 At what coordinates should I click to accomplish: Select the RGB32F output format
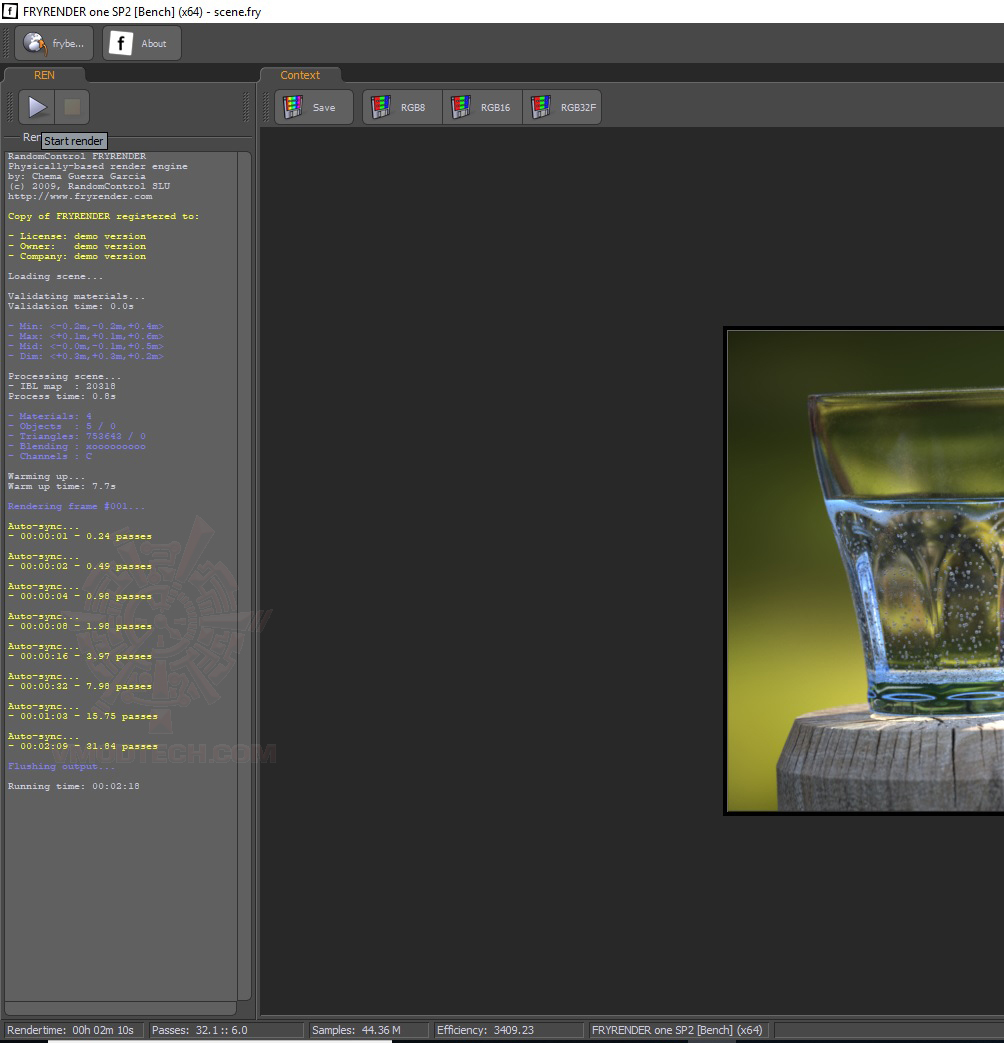point(562,107)
